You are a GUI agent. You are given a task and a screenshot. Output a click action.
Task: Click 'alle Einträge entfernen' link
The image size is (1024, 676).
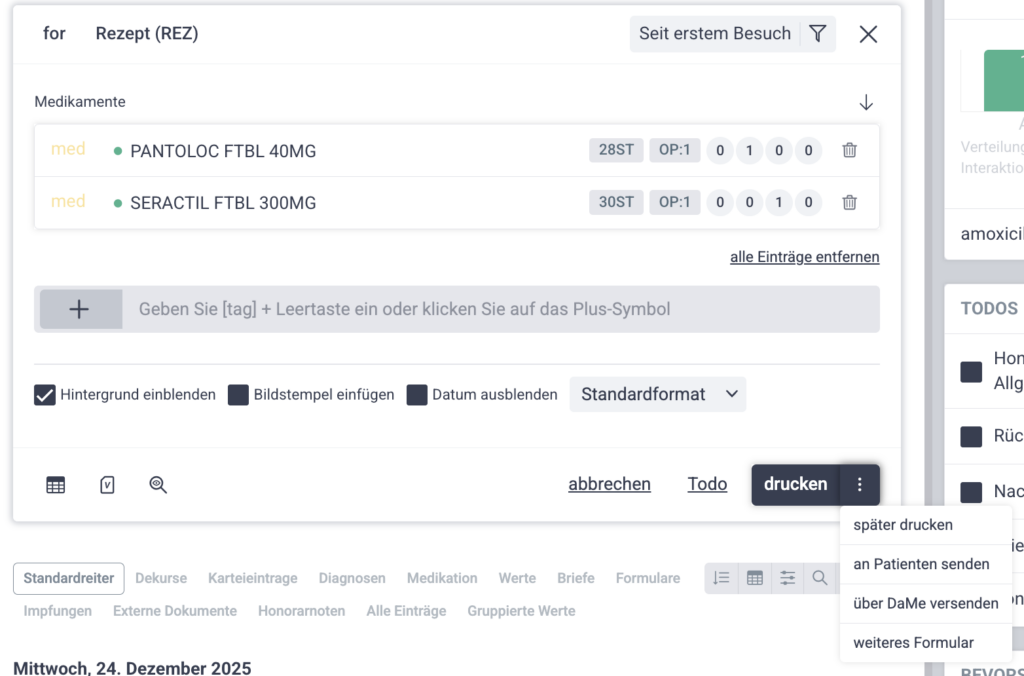coord(804,257)
